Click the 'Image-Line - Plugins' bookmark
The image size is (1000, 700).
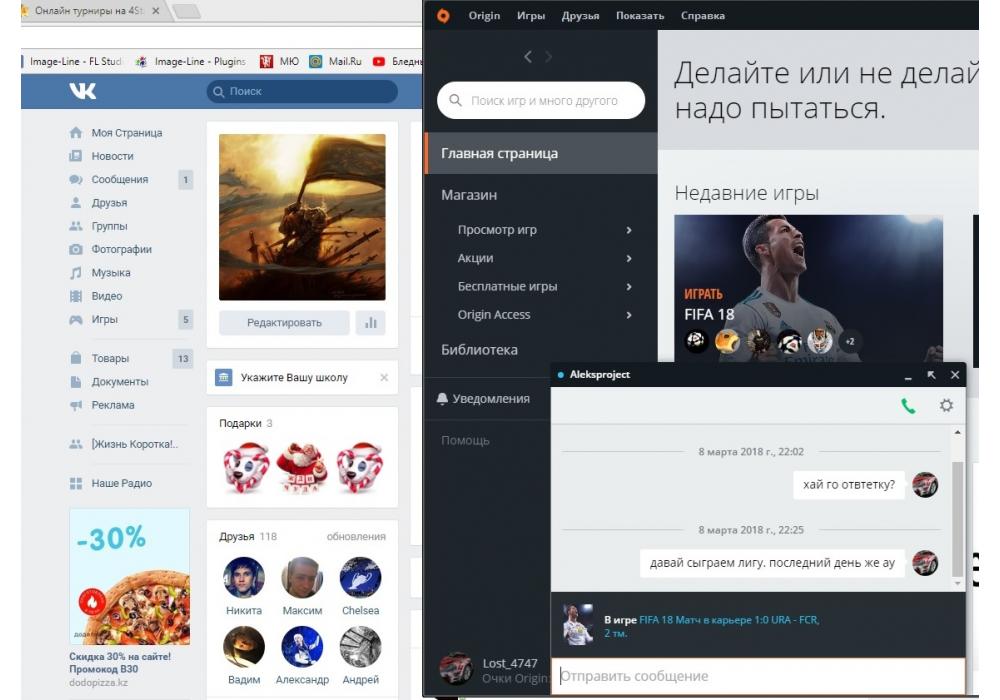(x=191, y=61)
